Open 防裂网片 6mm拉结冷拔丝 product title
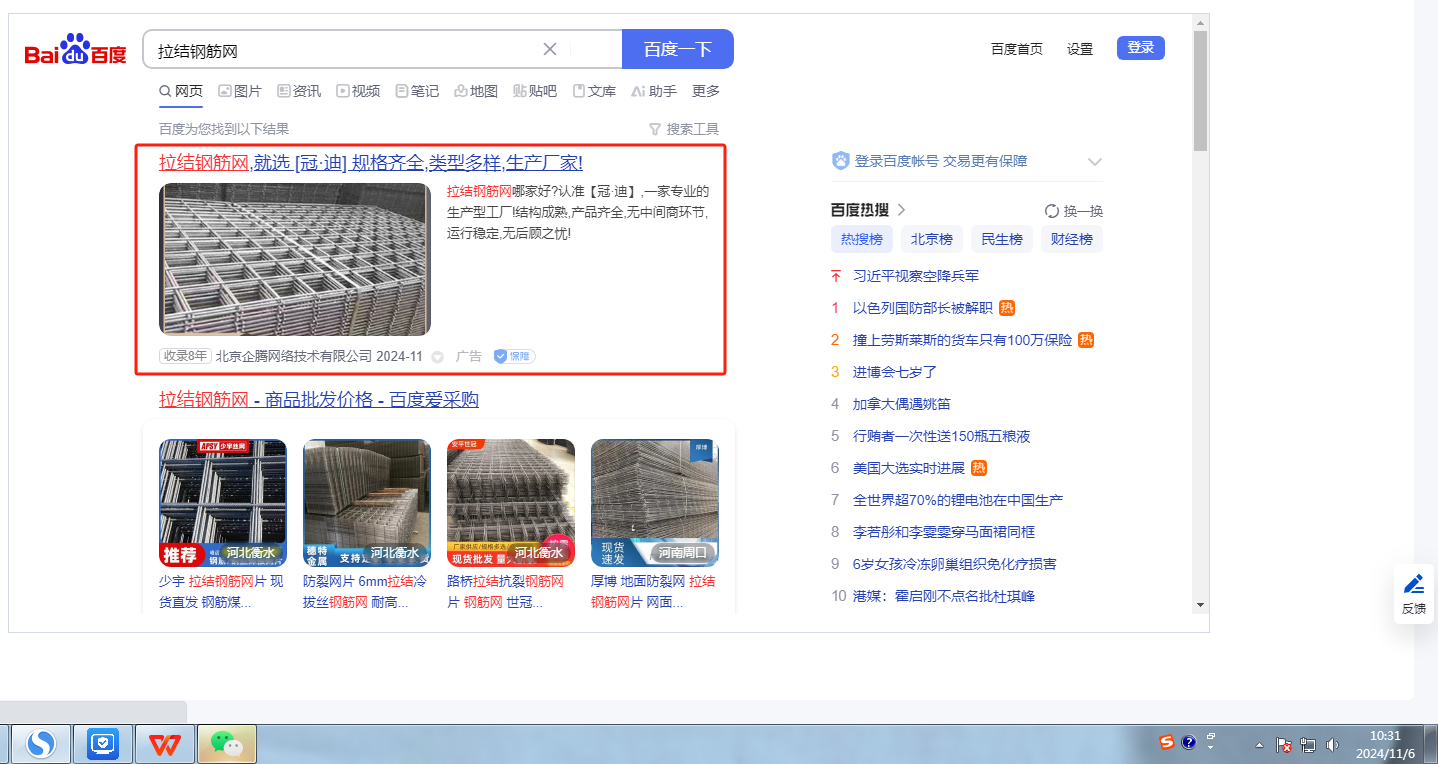Viewport: 1438px width, 764px height. coord(365,592)
